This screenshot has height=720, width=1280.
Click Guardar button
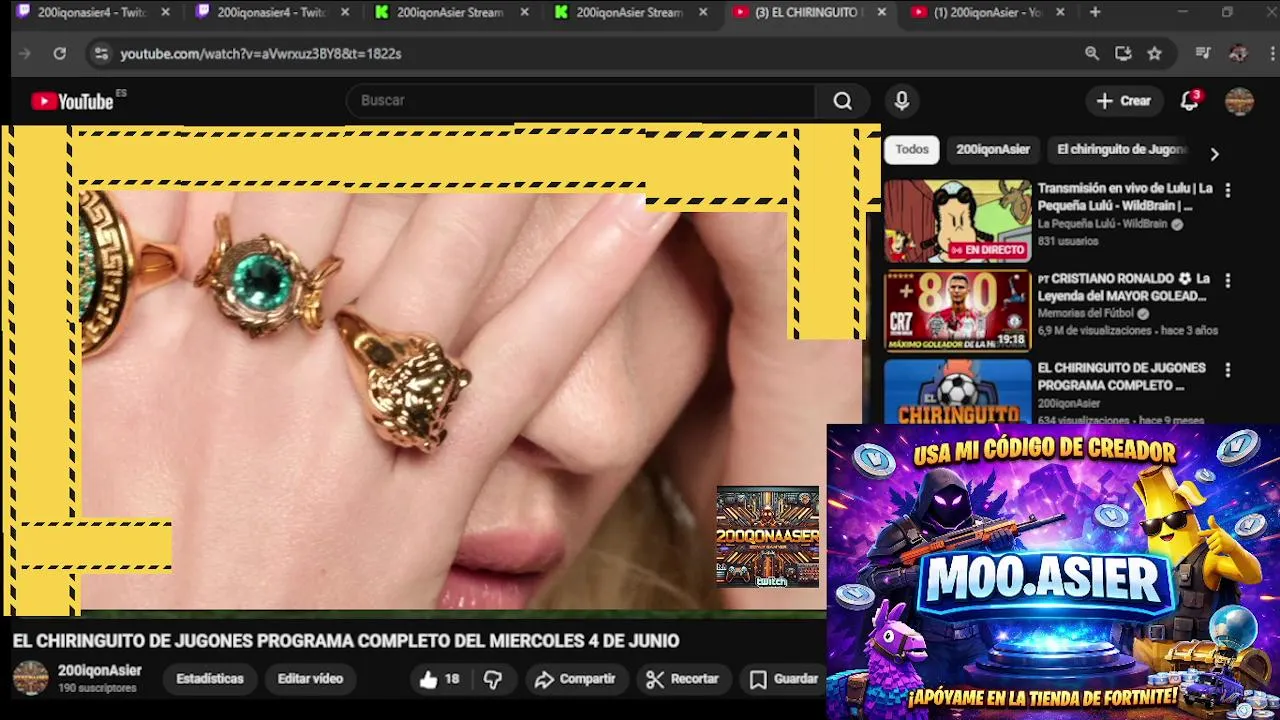785,679
